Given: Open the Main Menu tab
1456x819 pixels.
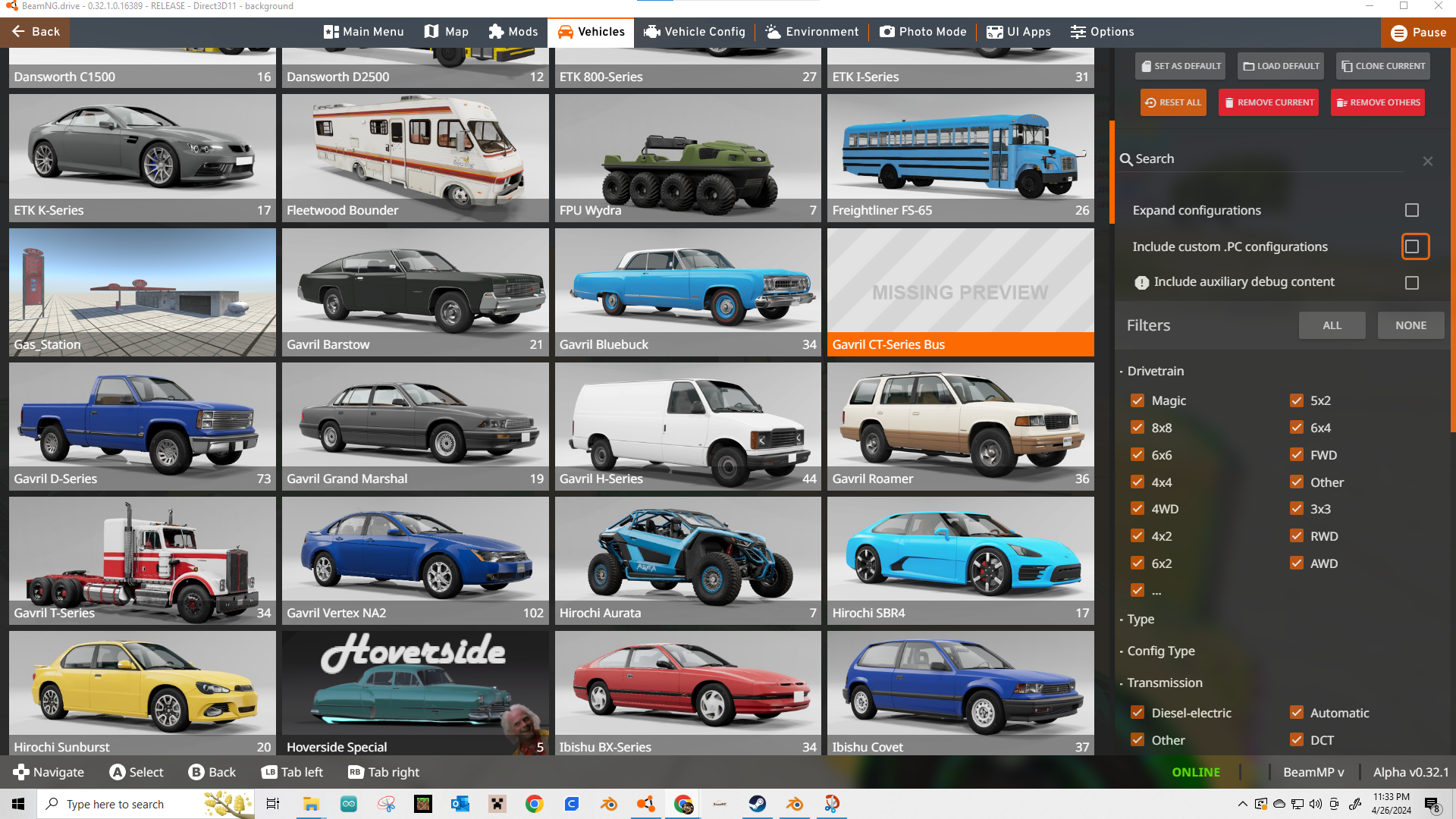Looking at the screenshot, I should 364,32.
